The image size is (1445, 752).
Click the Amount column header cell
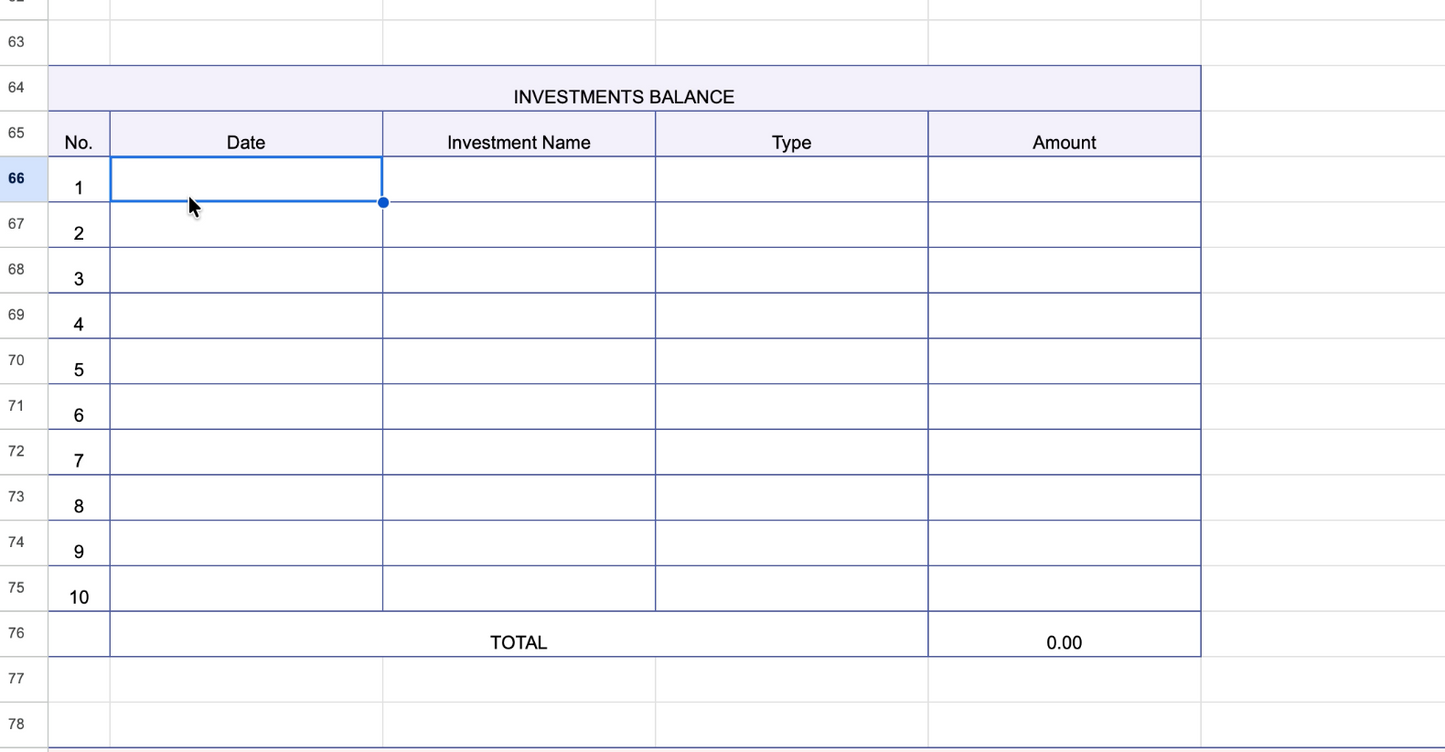[x=1064, y=134]
